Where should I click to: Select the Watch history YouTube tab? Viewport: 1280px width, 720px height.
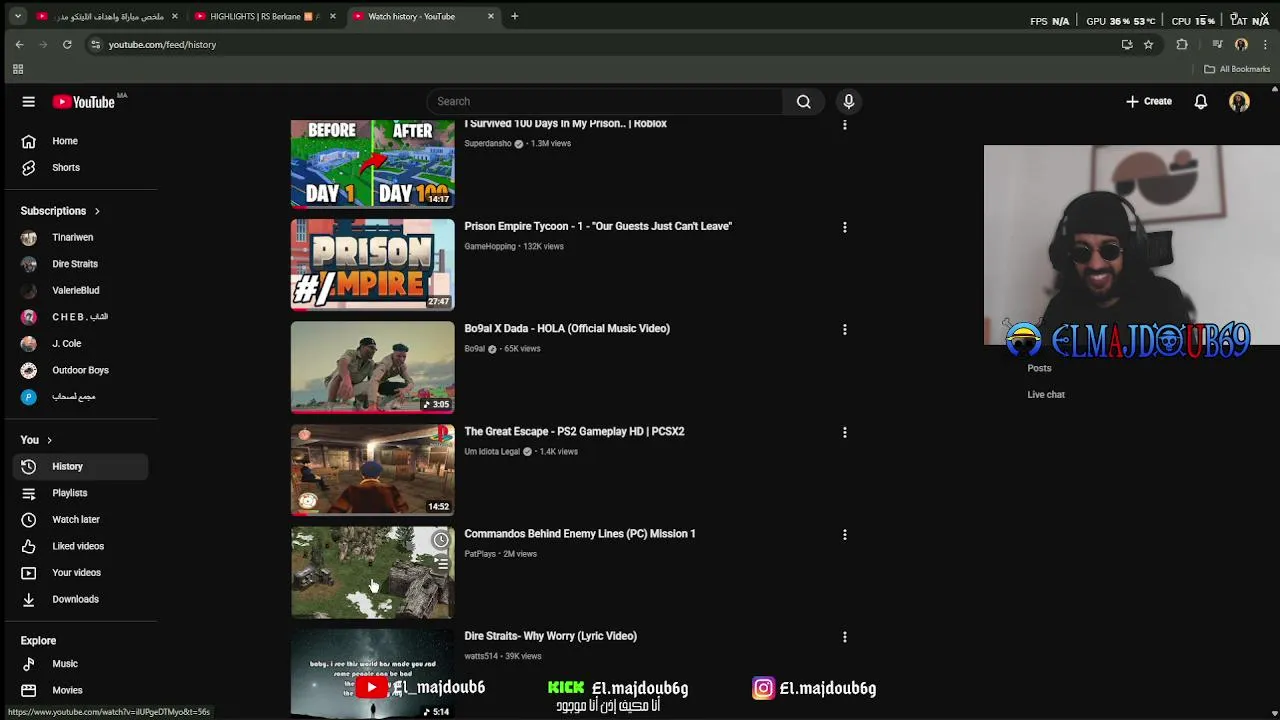pyautogui.click(x=422, y=16)
